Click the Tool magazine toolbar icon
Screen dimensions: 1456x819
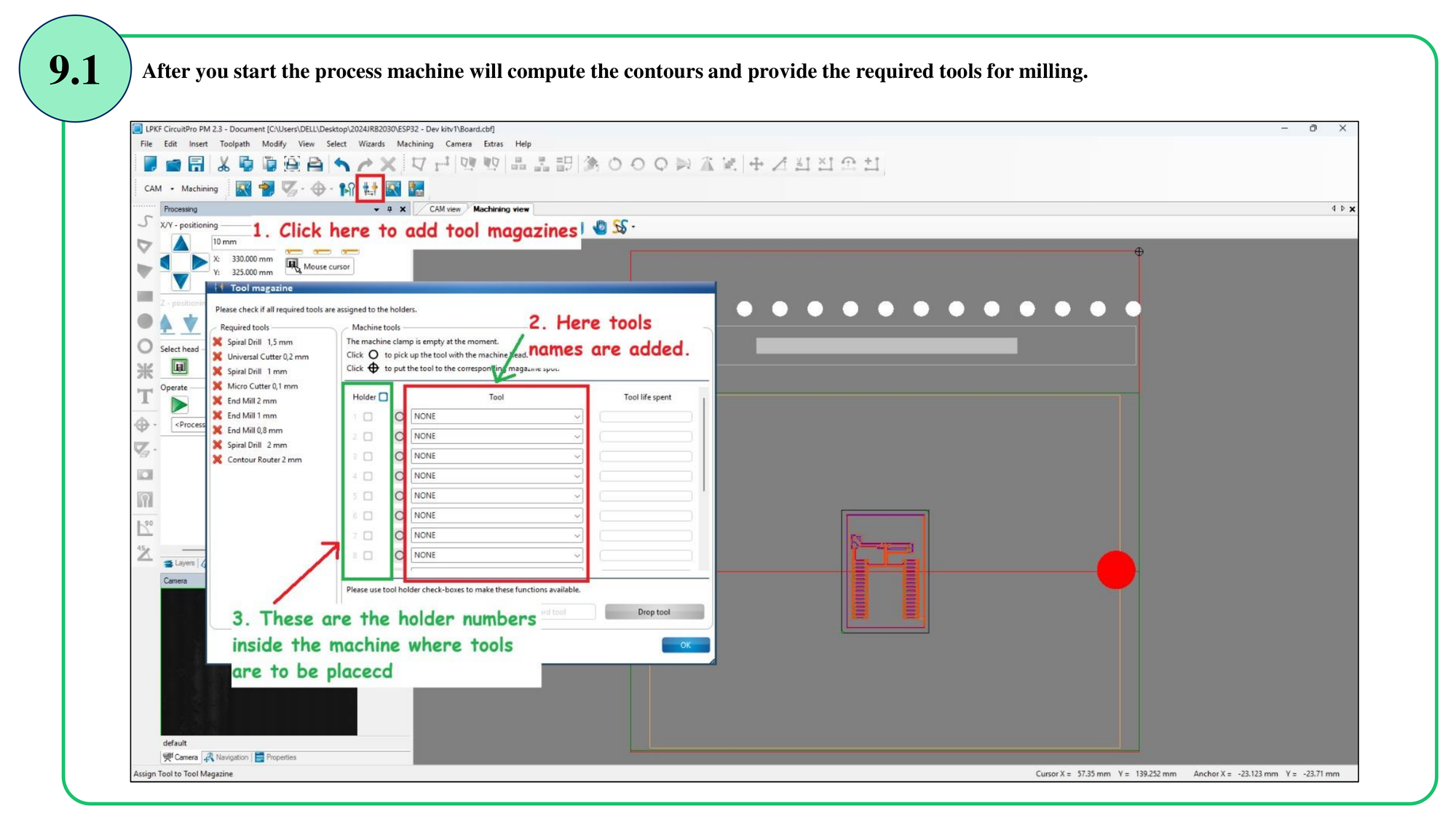[370, 189]
